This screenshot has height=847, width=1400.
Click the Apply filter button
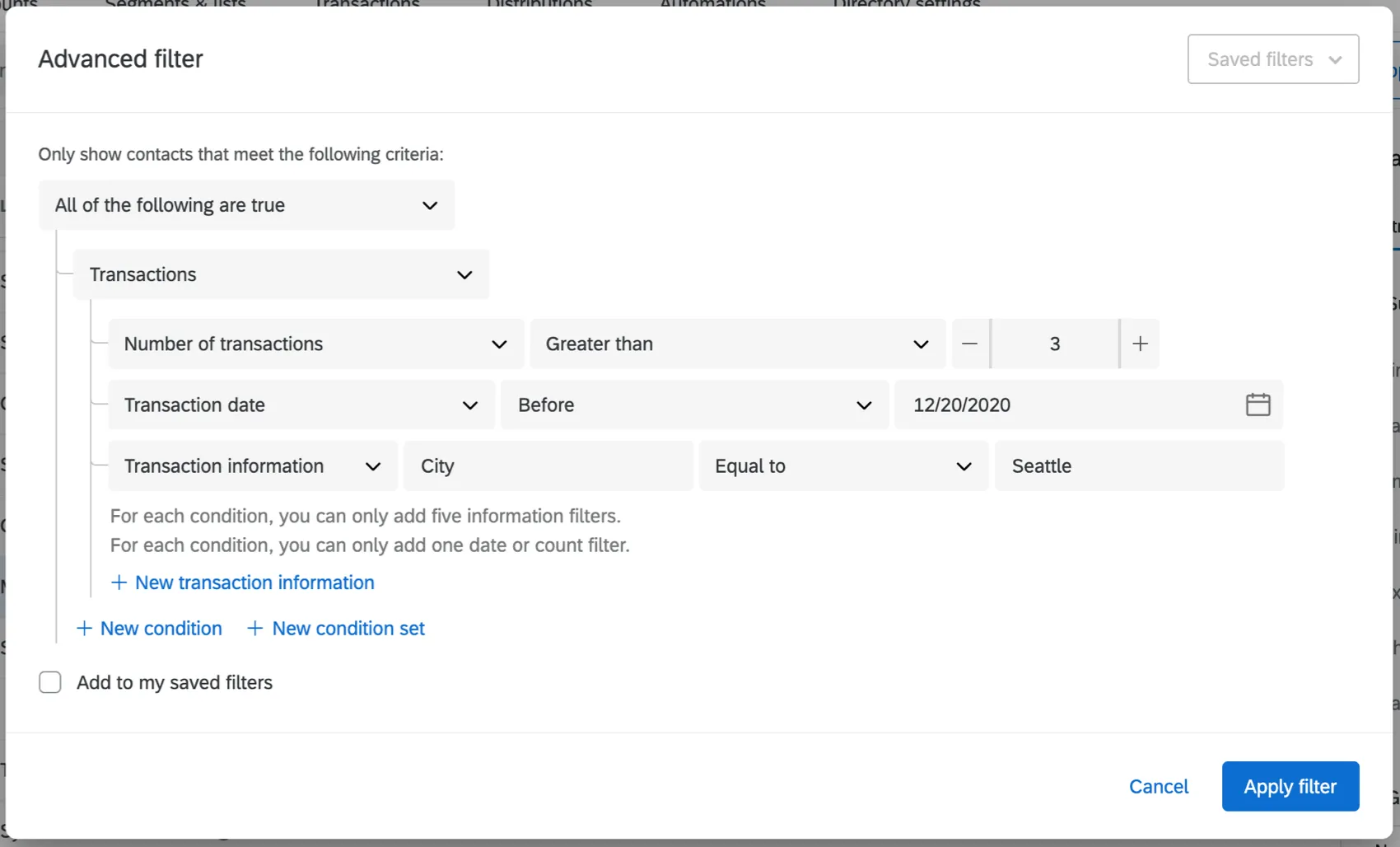pos(1290,786)
